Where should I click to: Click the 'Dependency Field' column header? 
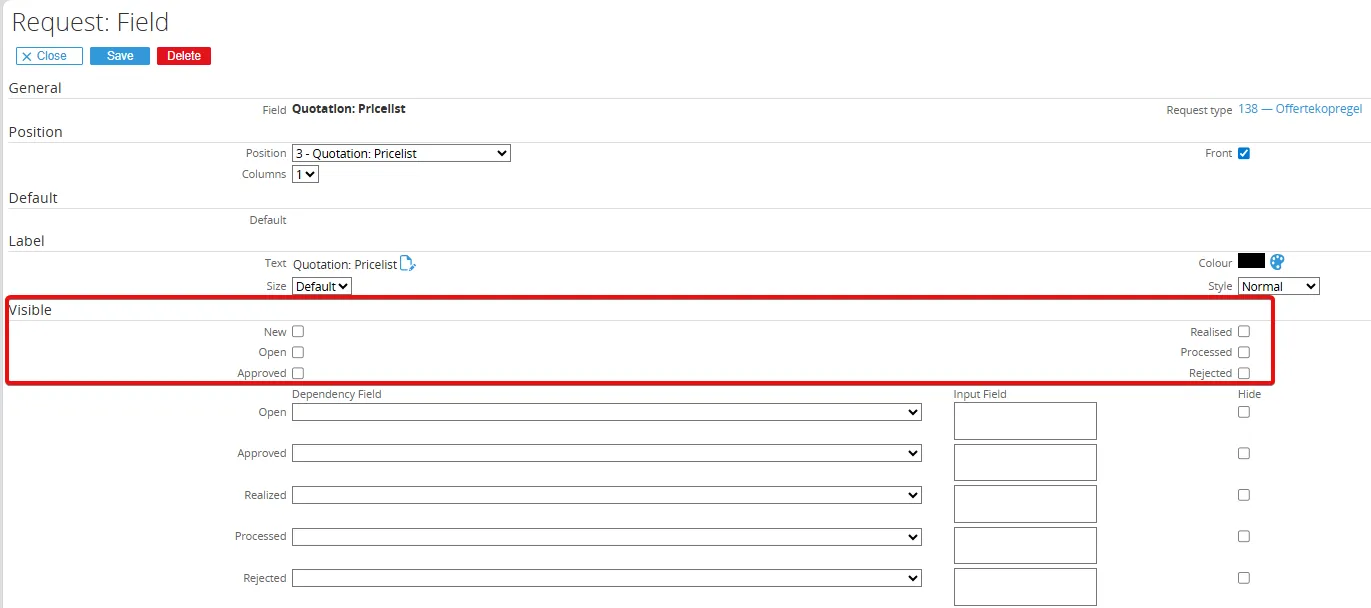point(337,394)
